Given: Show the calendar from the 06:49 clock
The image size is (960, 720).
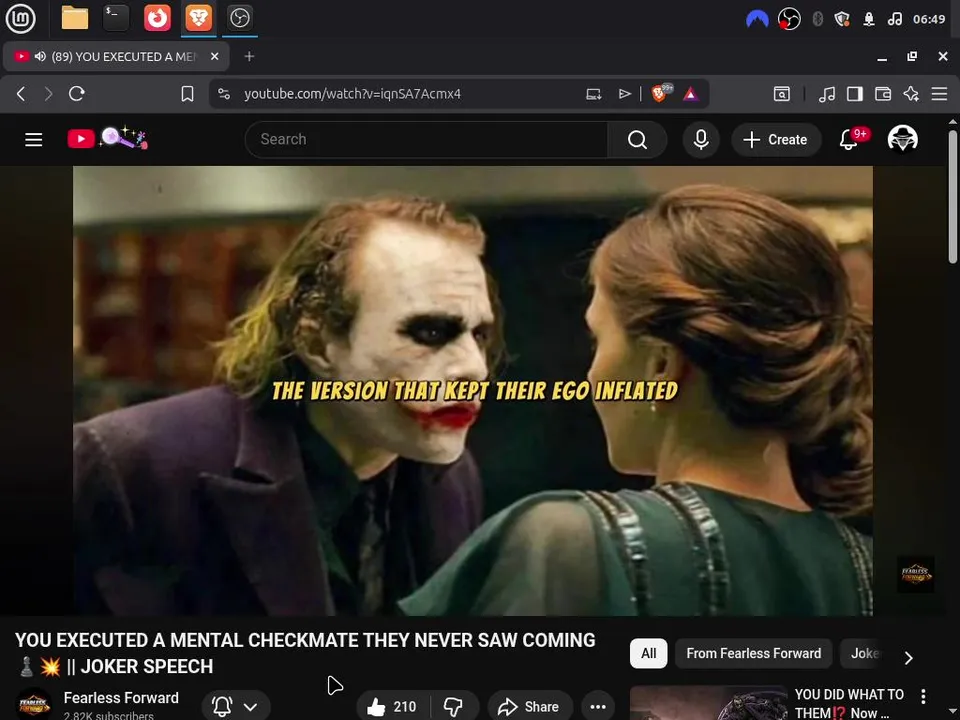Looking at the screenshot, I should [929, 20].
